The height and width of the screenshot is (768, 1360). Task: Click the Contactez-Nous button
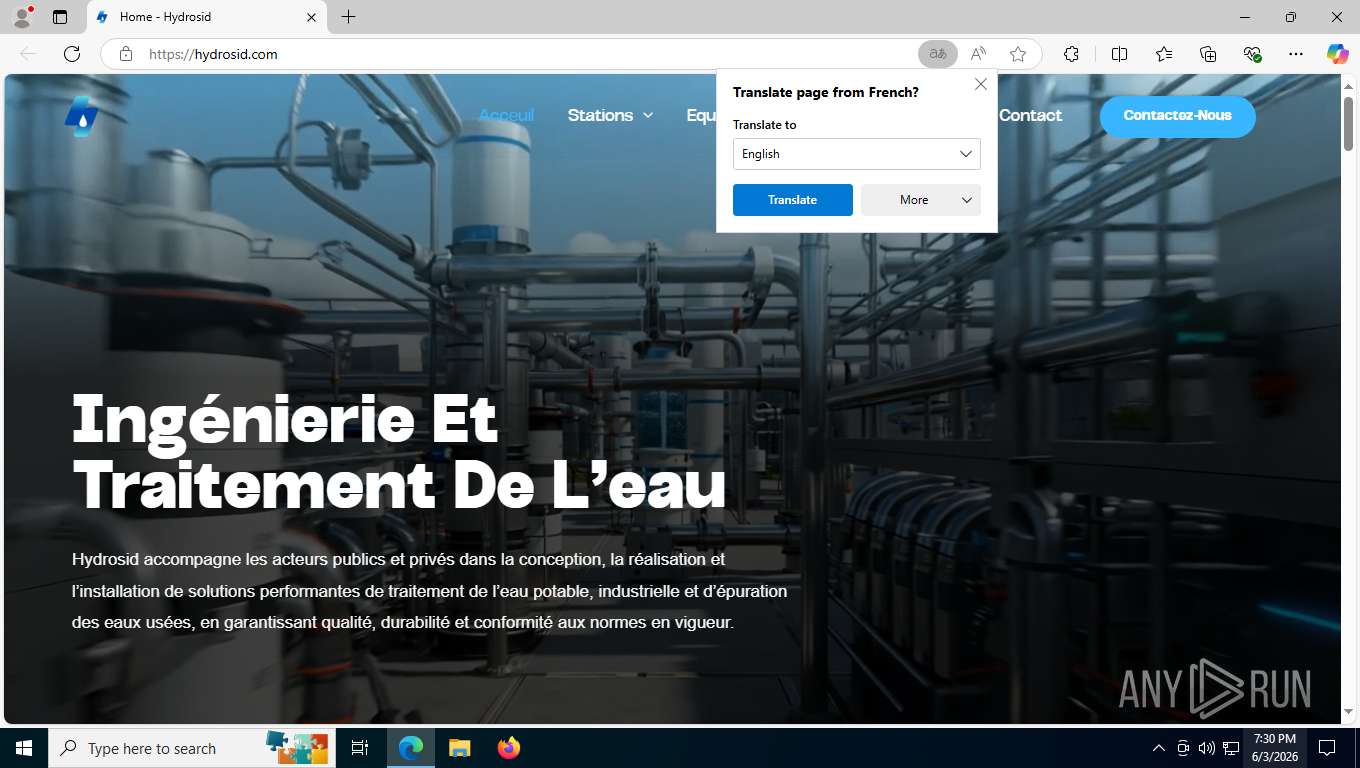click(1177, 116)
